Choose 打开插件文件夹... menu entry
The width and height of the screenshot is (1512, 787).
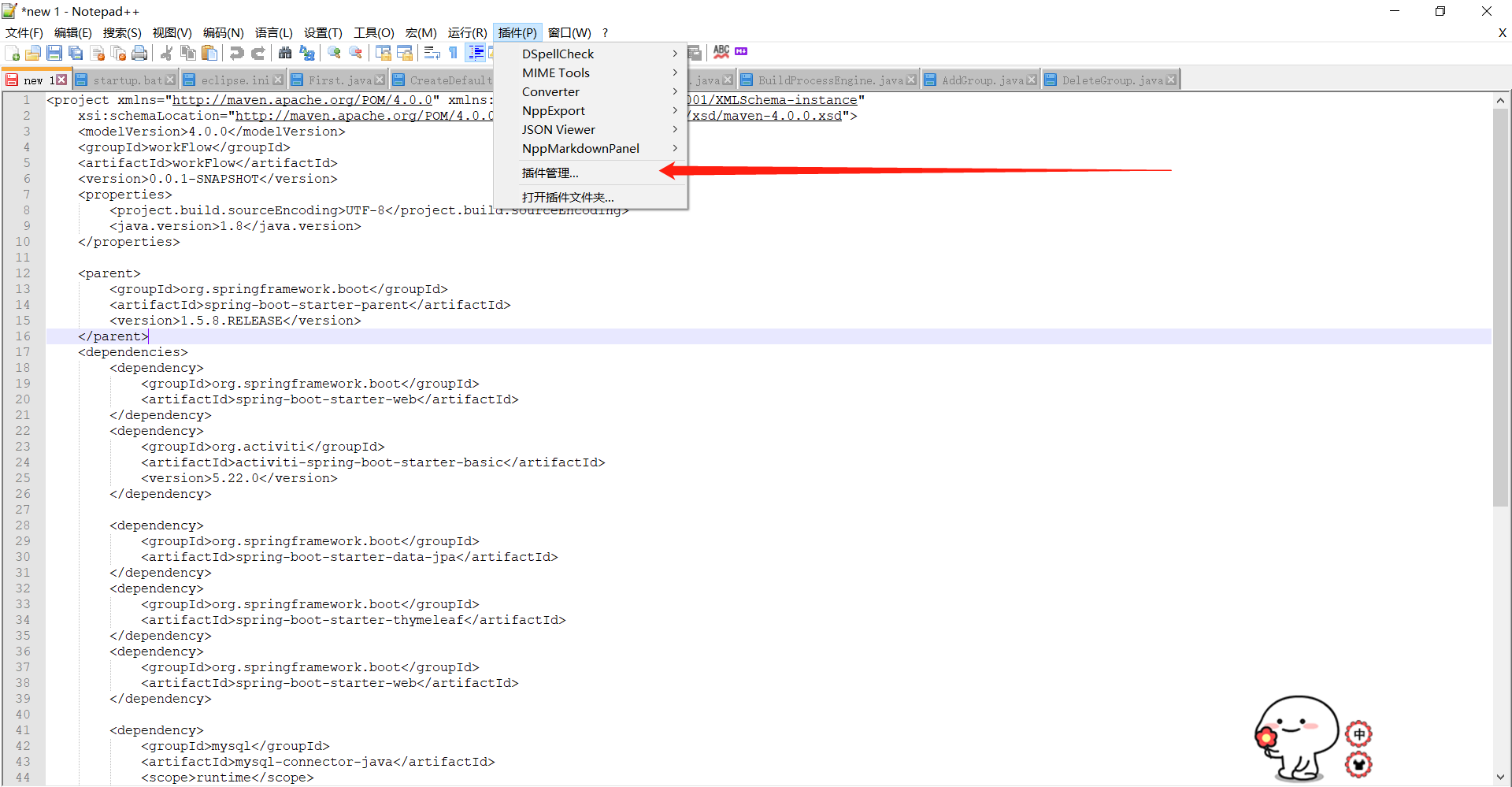[x=591, y=197]
